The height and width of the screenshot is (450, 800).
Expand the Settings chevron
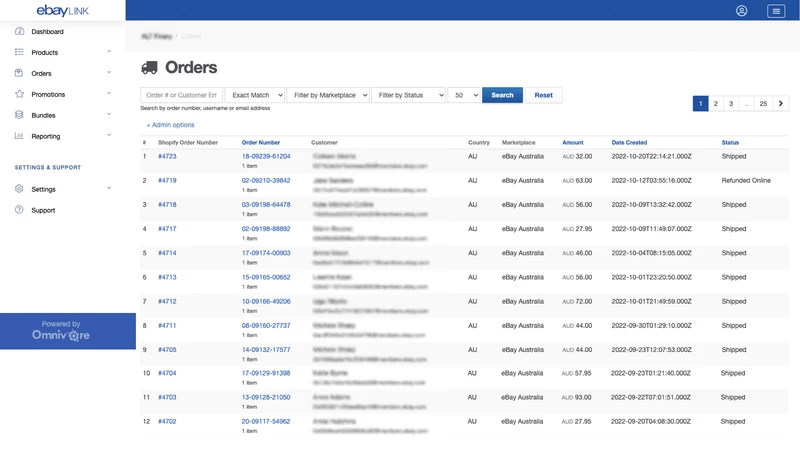(x=109, y=188)
